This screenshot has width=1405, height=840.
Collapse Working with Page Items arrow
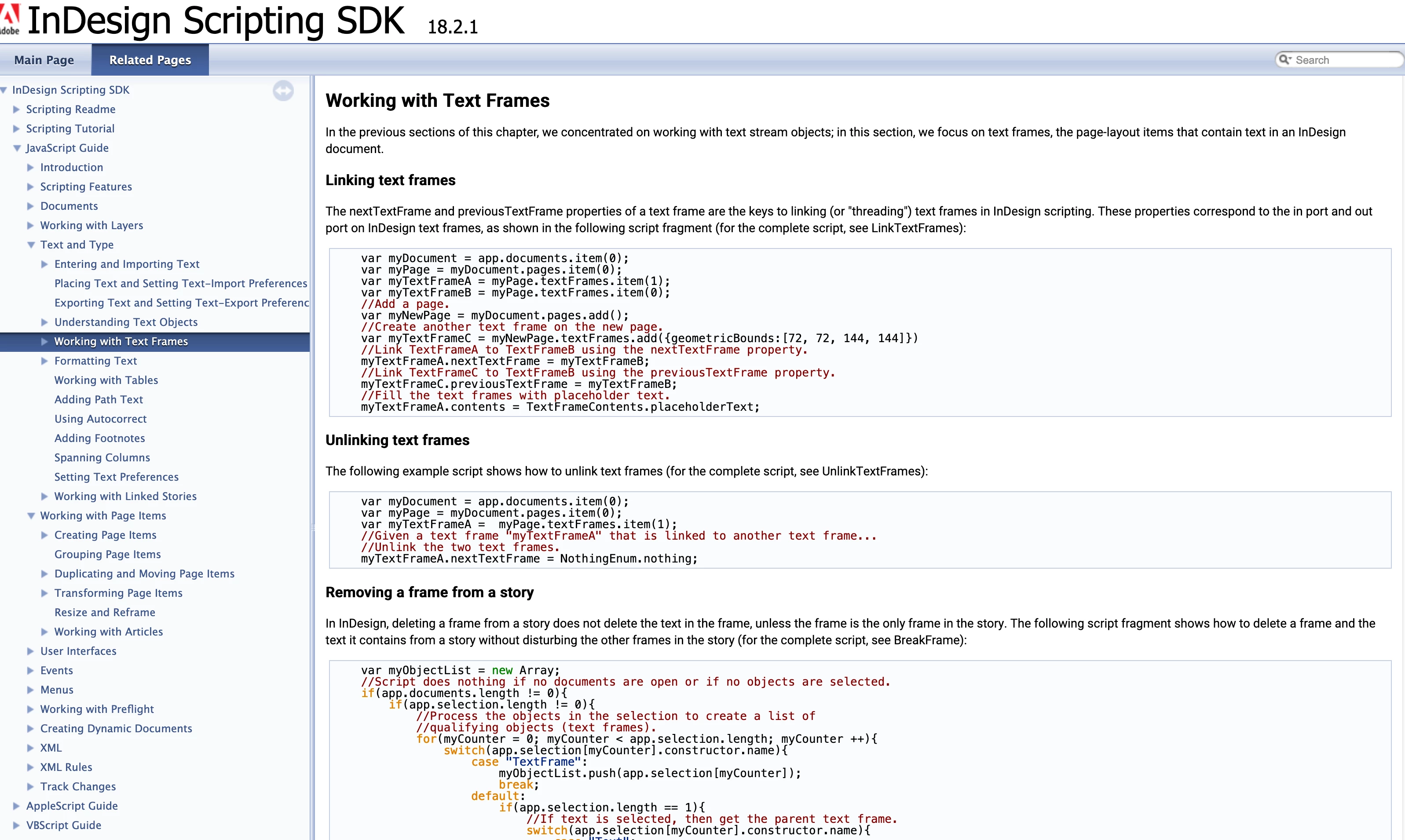(x=30, y=516)
